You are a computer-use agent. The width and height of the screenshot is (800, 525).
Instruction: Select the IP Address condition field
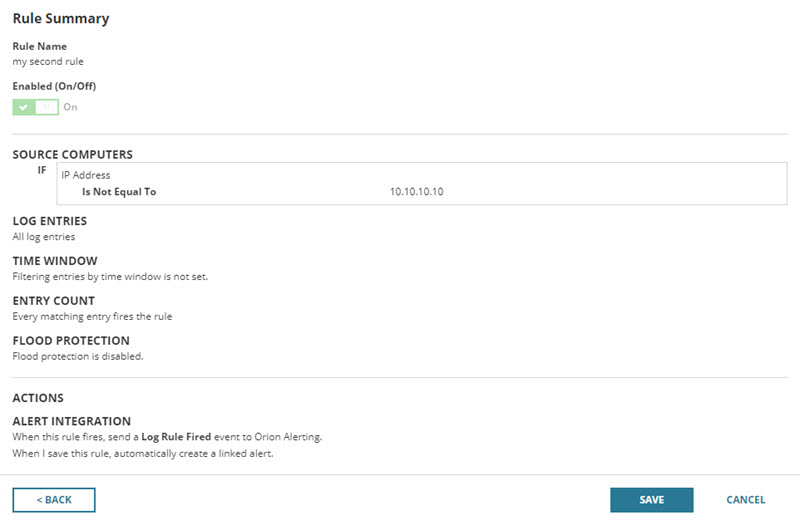[x=85, y=175]
